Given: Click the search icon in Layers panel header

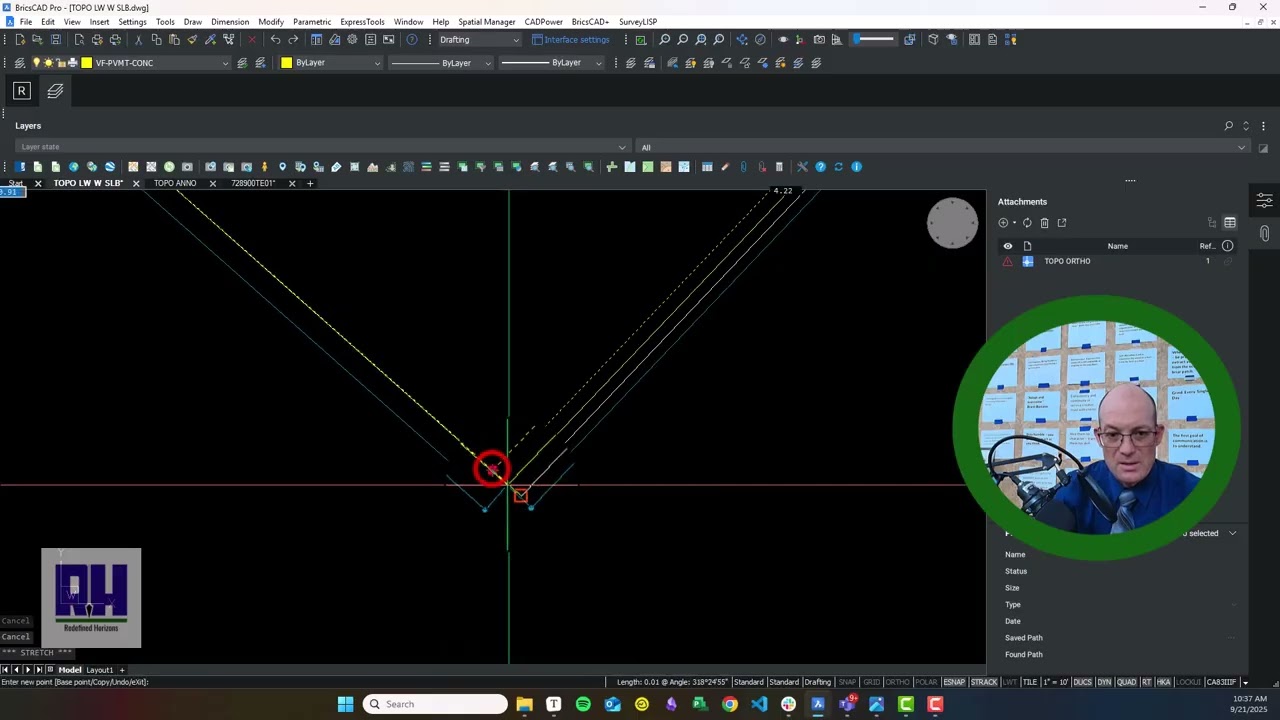Looking at the screenshot, I should coord(1228,126).
